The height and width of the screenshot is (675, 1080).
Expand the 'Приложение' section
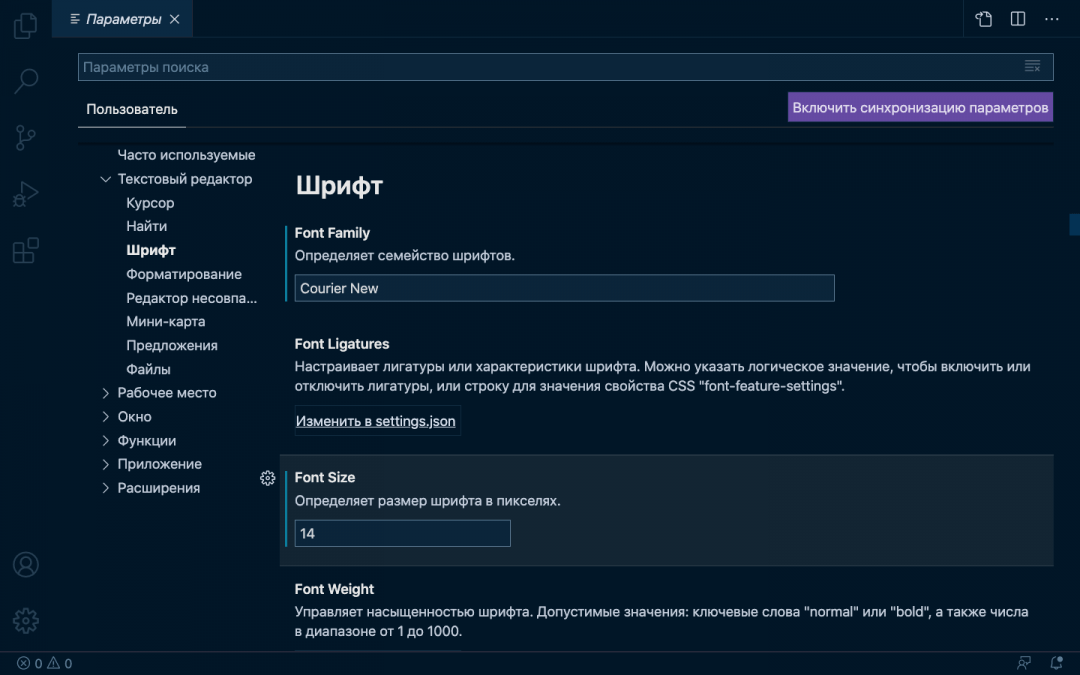pos(106,463)
